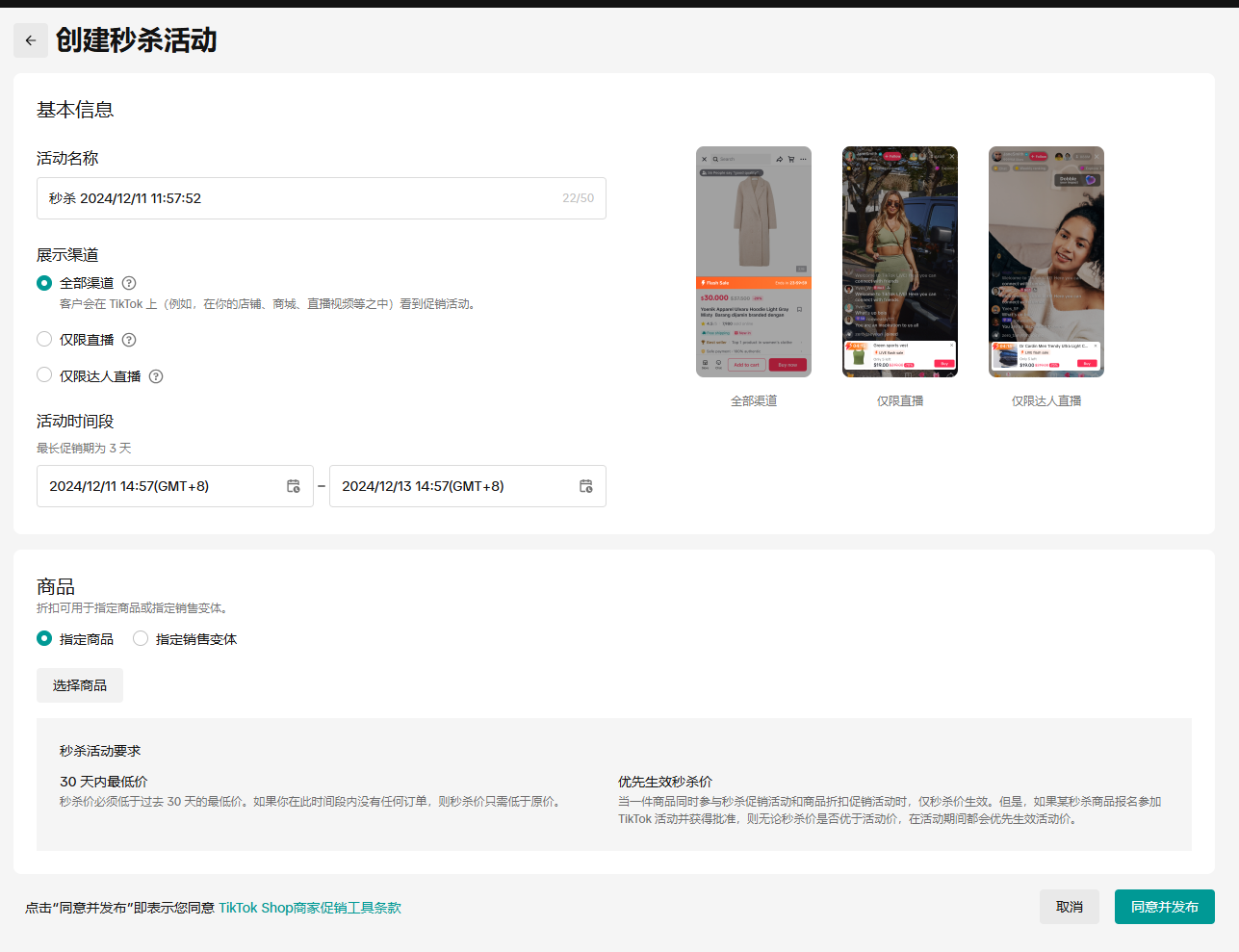Click help icon next to 全部渠道

(129, 283)
